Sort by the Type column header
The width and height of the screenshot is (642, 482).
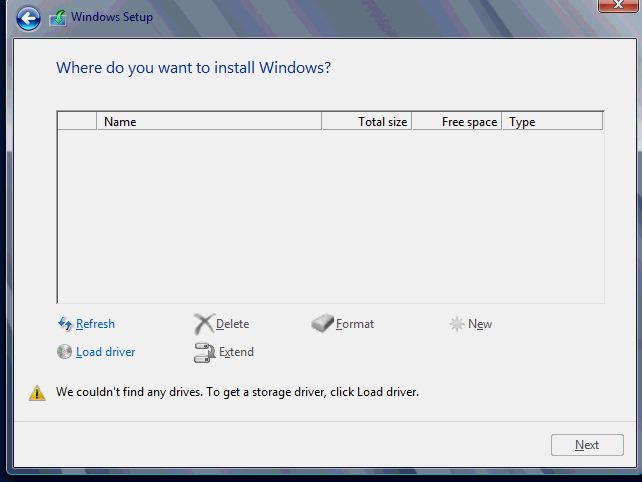coord(552,122)
